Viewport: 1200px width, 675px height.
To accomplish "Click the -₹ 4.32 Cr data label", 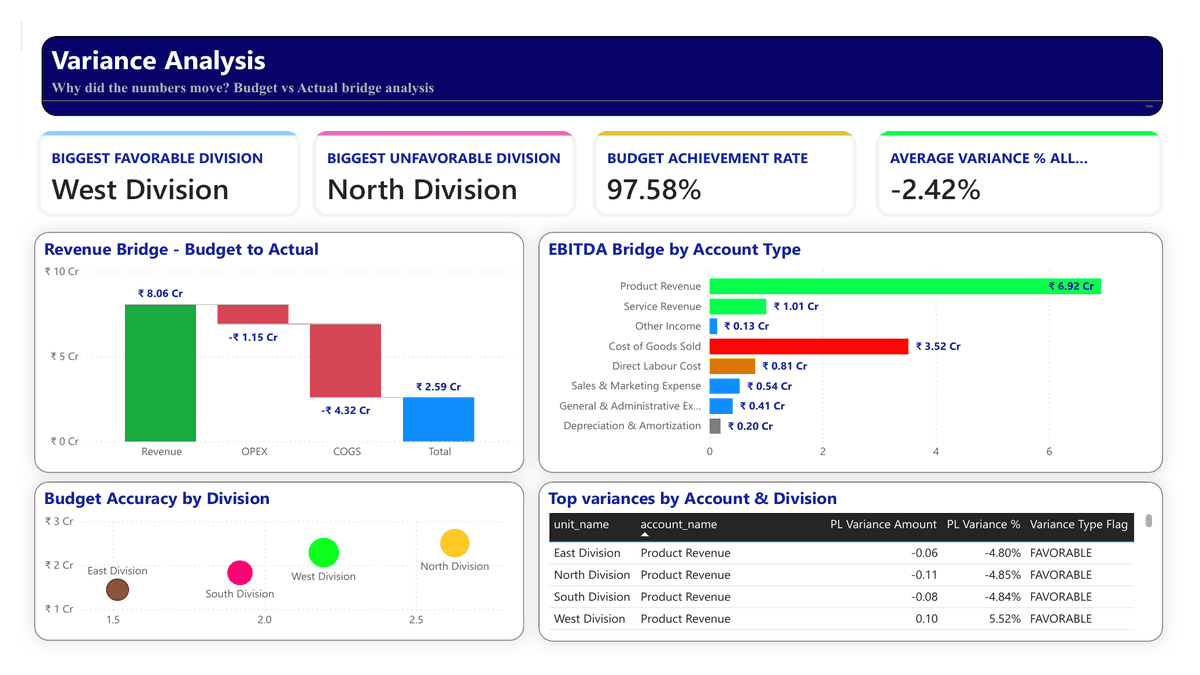I will point(345,410).
